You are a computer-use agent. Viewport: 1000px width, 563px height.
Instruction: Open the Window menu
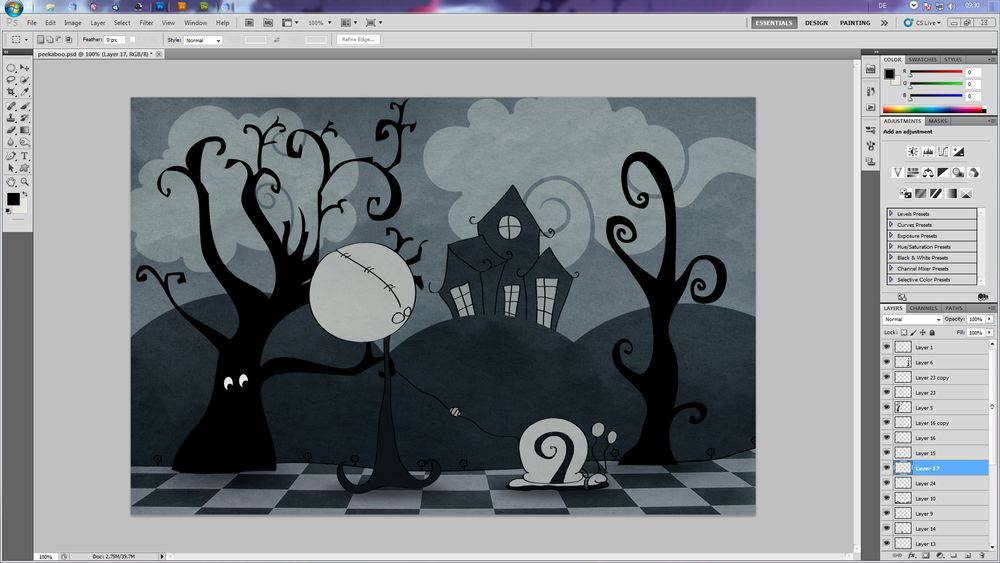click(x=195, y=22)
